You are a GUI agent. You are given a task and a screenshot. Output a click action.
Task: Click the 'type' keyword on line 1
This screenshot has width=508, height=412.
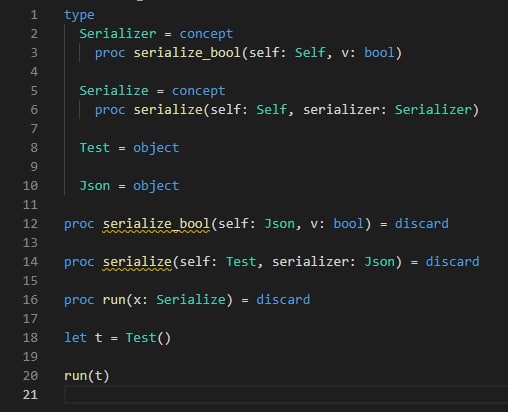point(79,15)
